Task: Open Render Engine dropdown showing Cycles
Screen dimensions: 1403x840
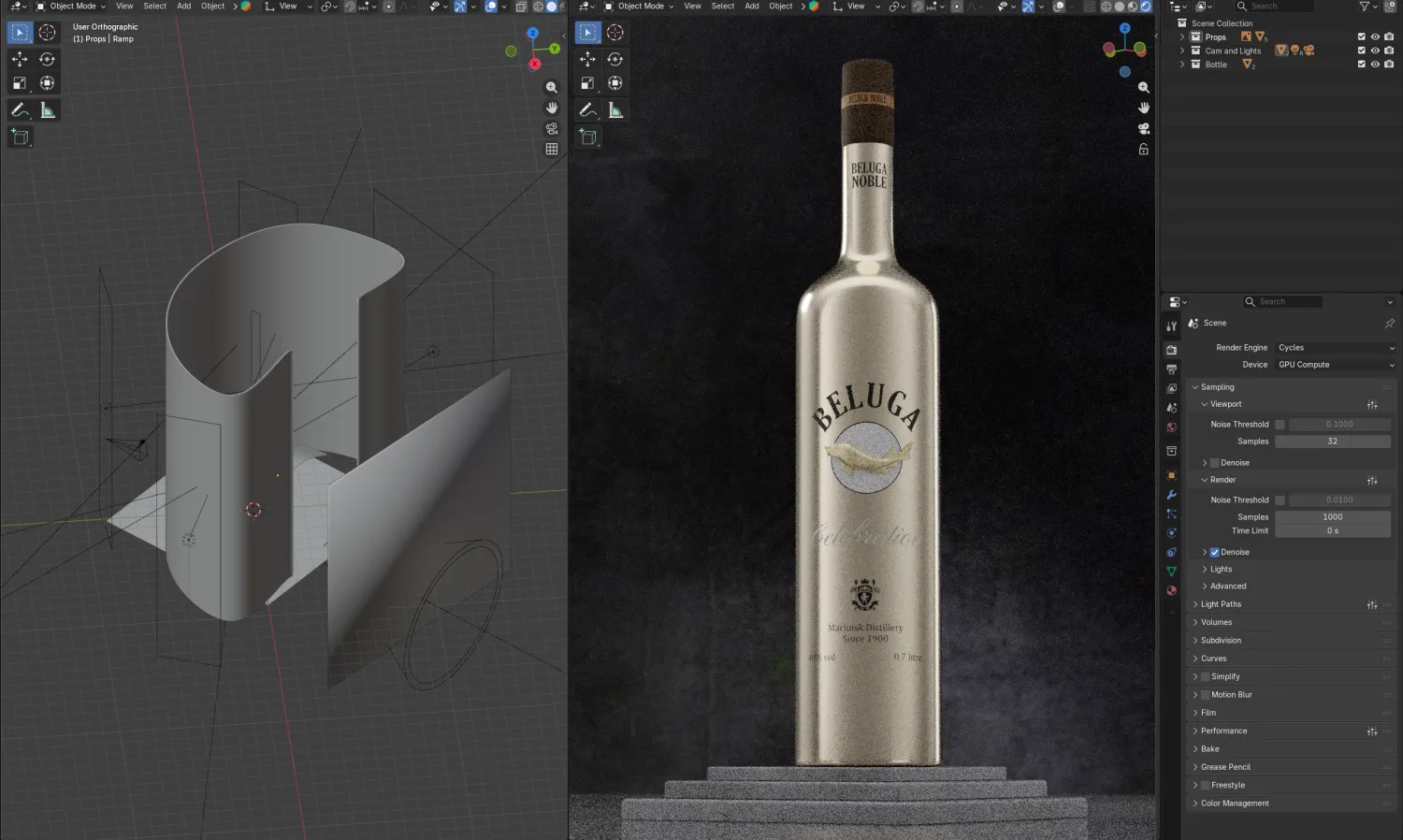Action: click(1335, 348)
